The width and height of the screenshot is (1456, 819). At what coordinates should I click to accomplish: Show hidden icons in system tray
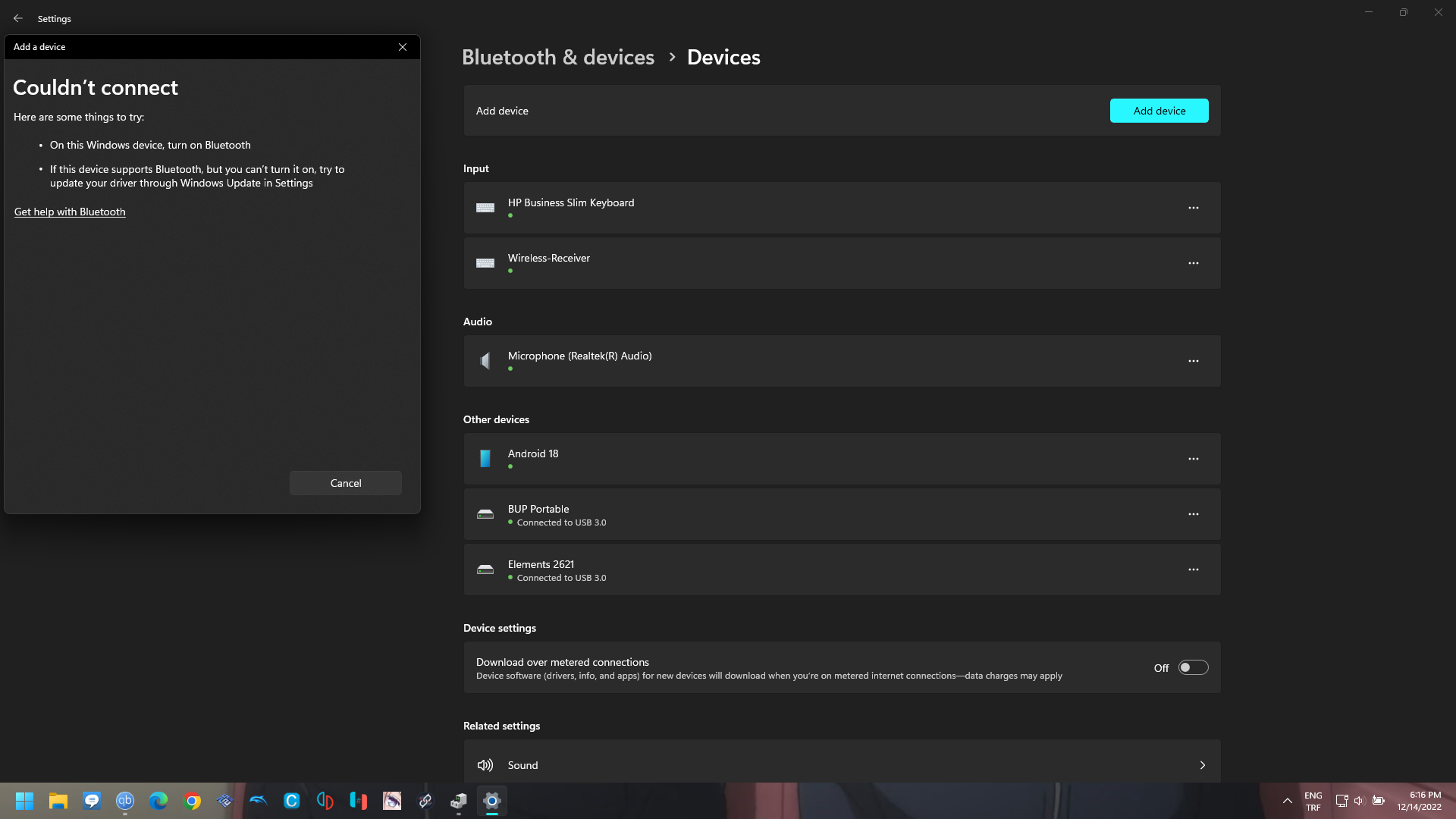pos(1287,801)
